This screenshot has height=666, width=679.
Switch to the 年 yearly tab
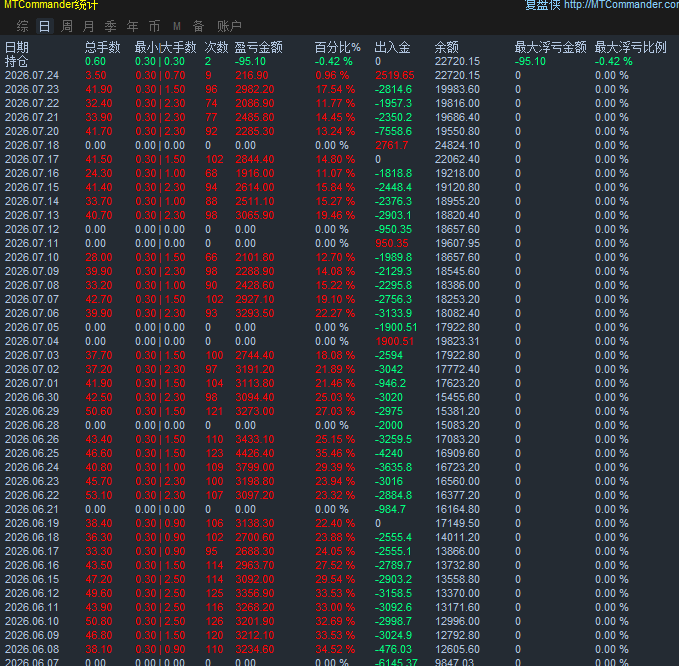coord(133,26)
